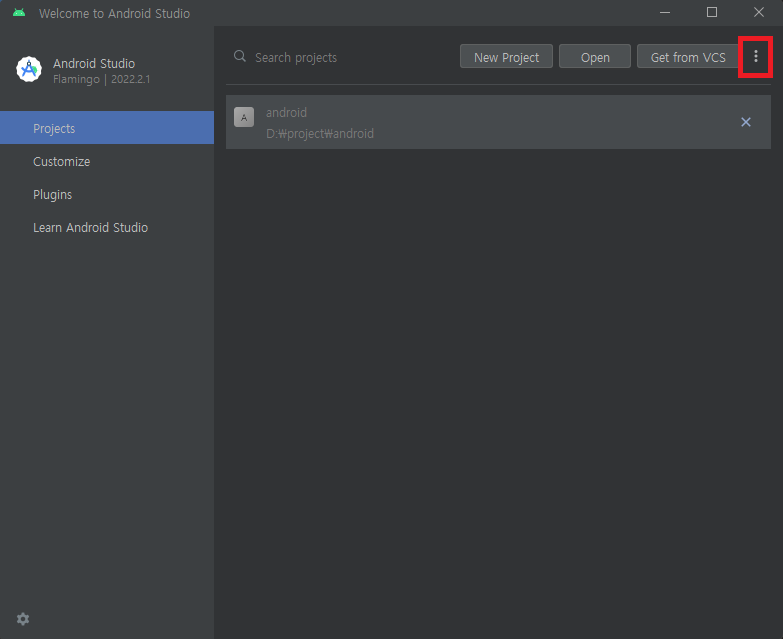This screenshot has height=639, width=783.
Task: Click the D:\project\android path text
Action: point(320,133)
